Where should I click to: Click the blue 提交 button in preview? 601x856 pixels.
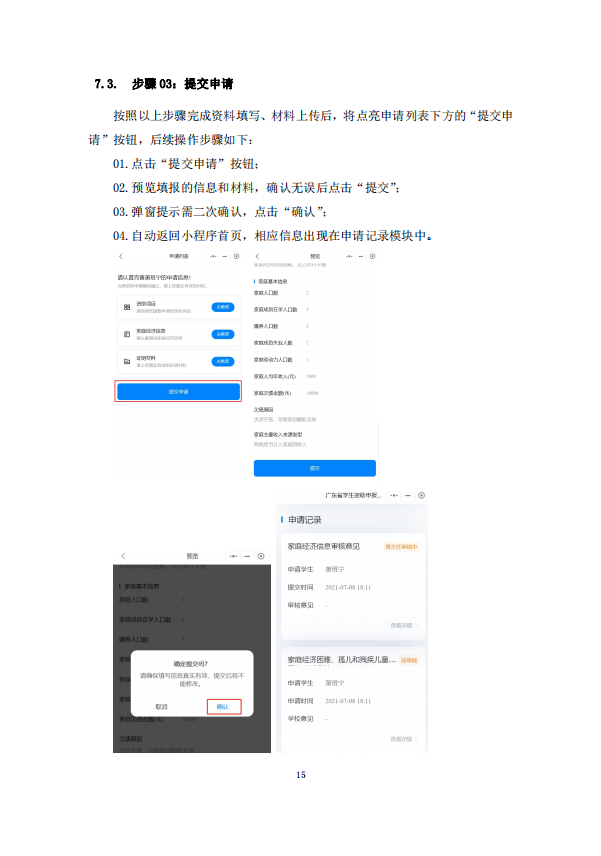(315, 468)
